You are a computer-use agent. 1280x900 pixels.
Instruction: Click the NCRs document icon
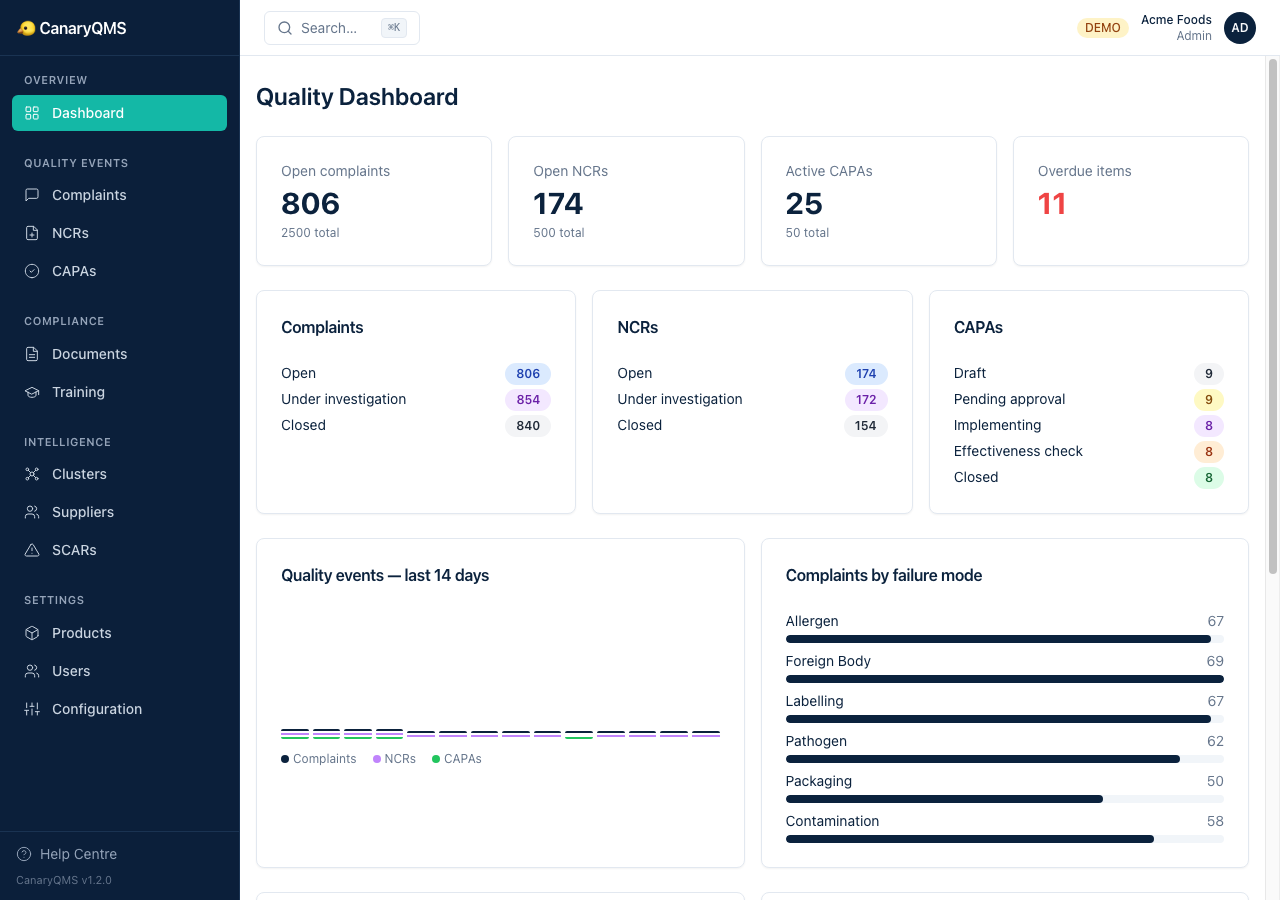pos(32,233)
